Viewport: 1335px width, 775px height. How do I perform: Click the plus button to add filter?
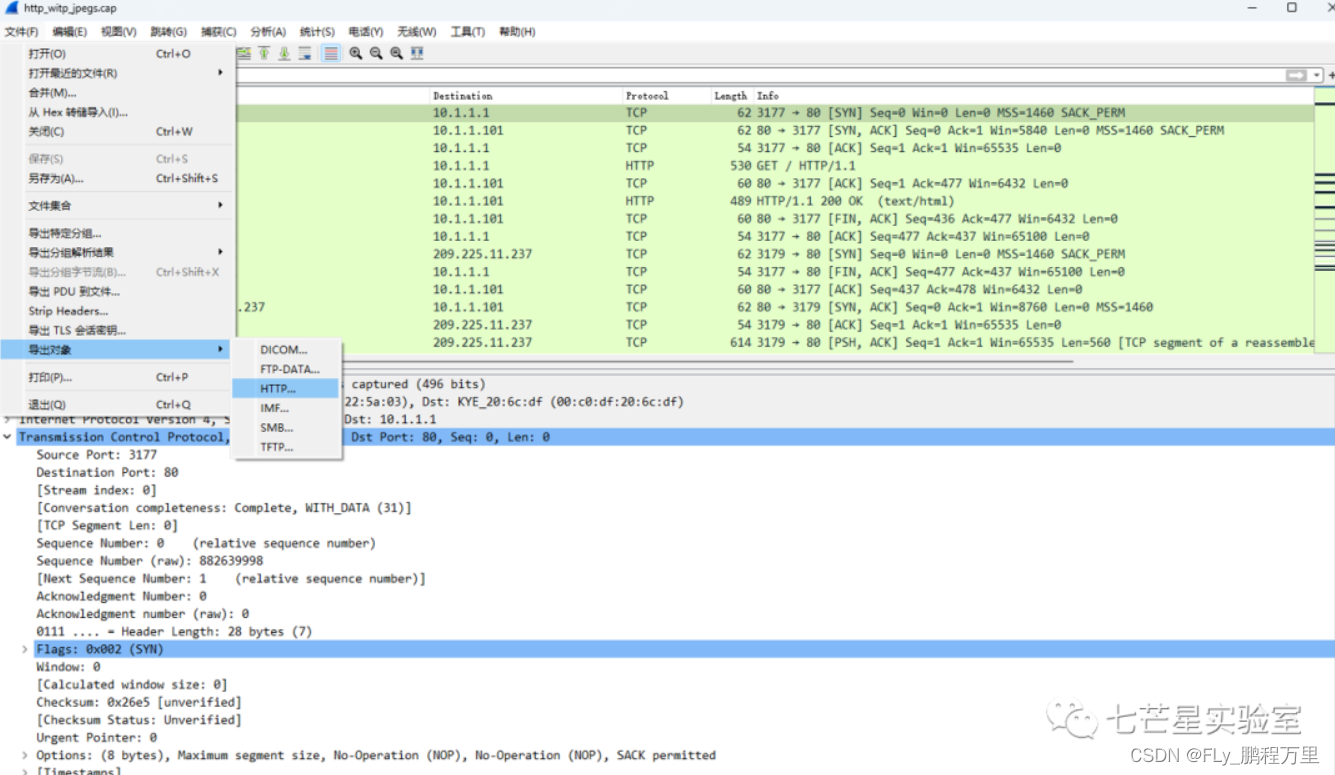click(1330, 75)
